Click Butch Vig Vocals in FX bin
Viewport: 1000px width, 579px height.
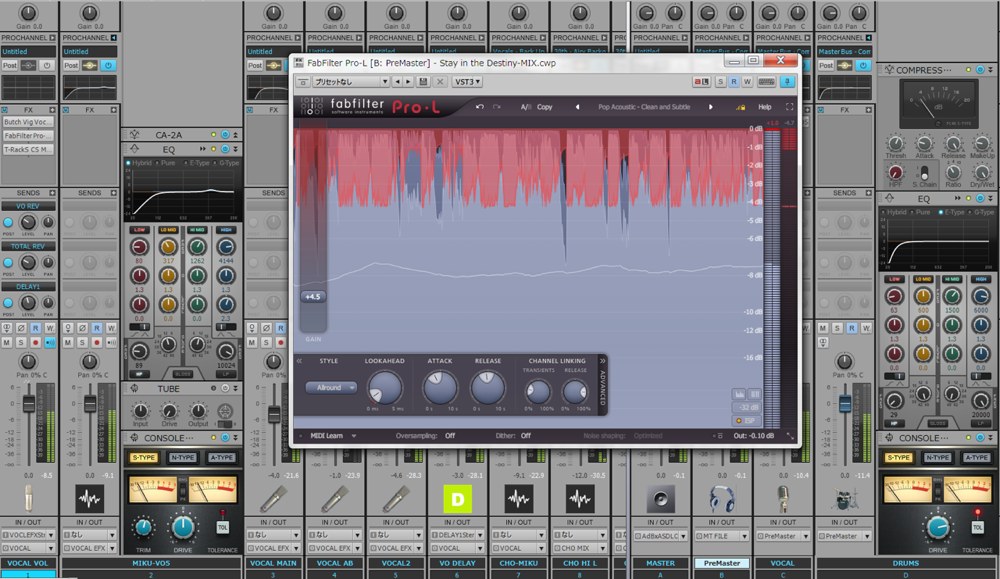pyautogui.click(x=28, y=122)
